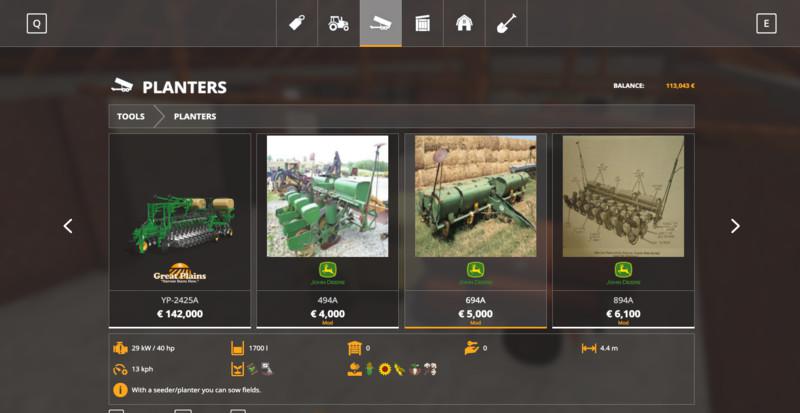Select the Tools trailer tab
Screen dimensions: 800x413
click(x=381, y=23)
